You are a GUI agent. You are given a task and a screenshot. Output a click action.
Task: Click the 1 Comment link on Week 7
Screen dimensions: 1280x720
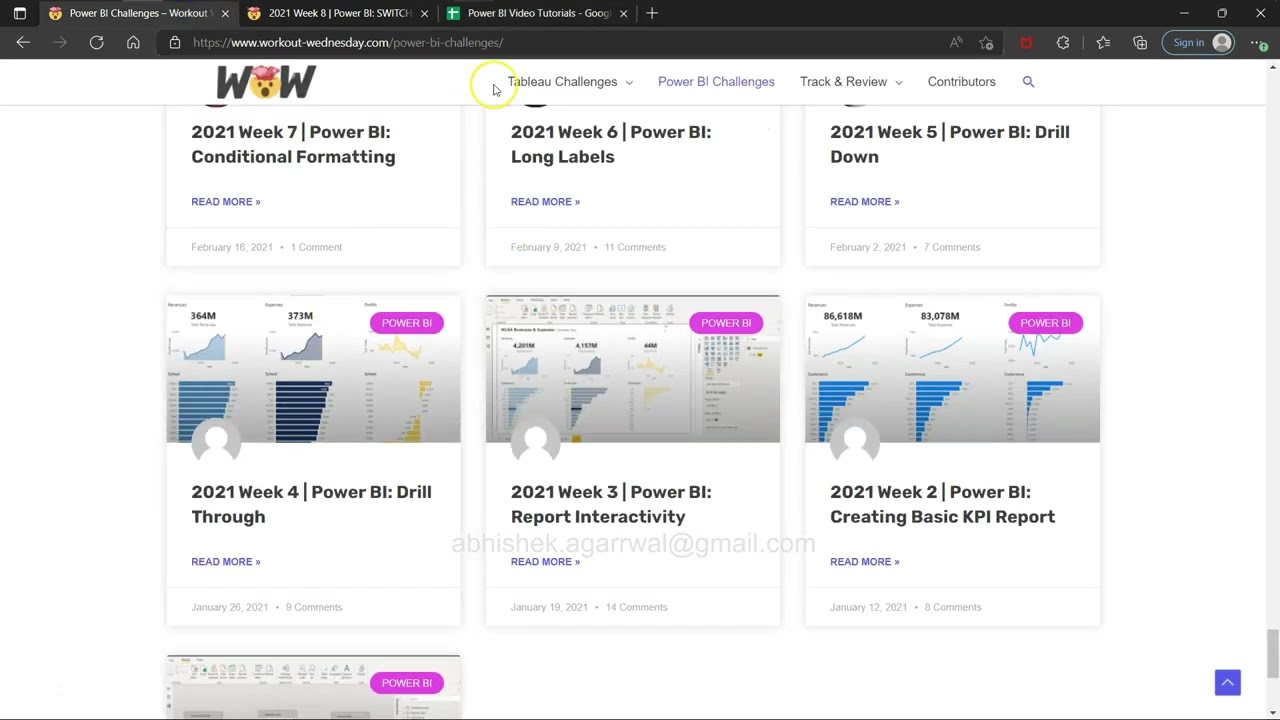tap(316, 247)
